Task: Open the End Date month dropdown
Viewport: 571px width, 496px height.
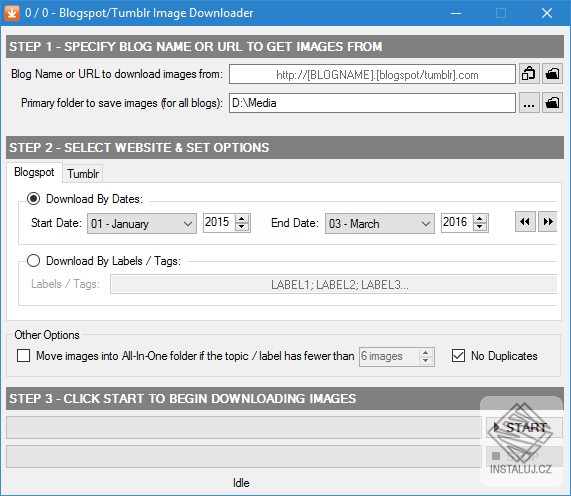Action: point(379,223)
